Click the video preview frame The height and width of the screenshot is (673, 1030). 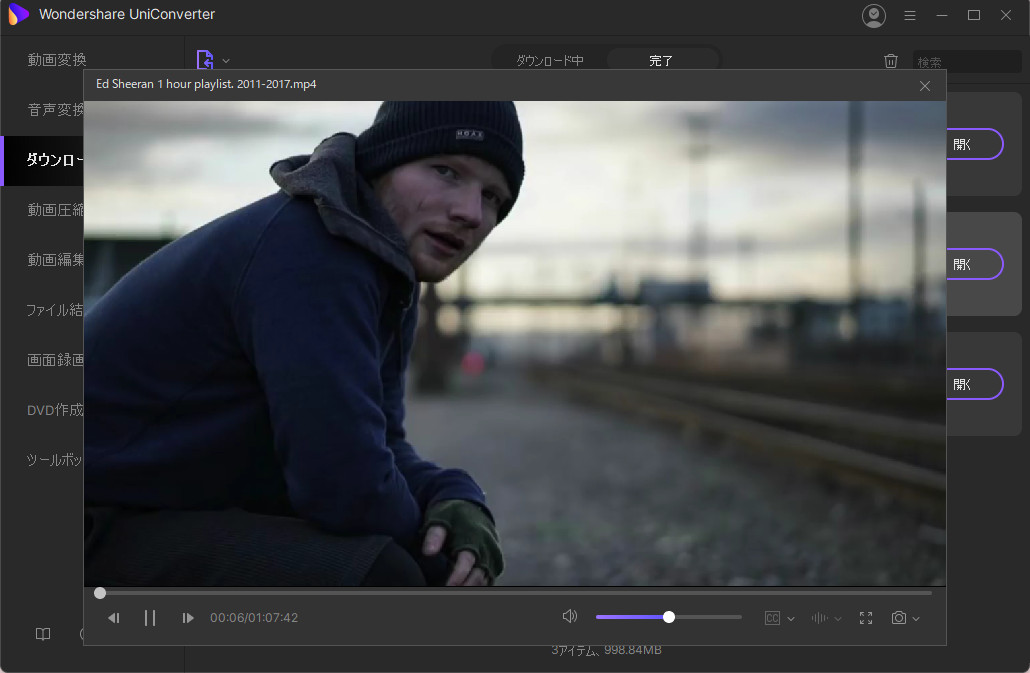tap(515, 343)
